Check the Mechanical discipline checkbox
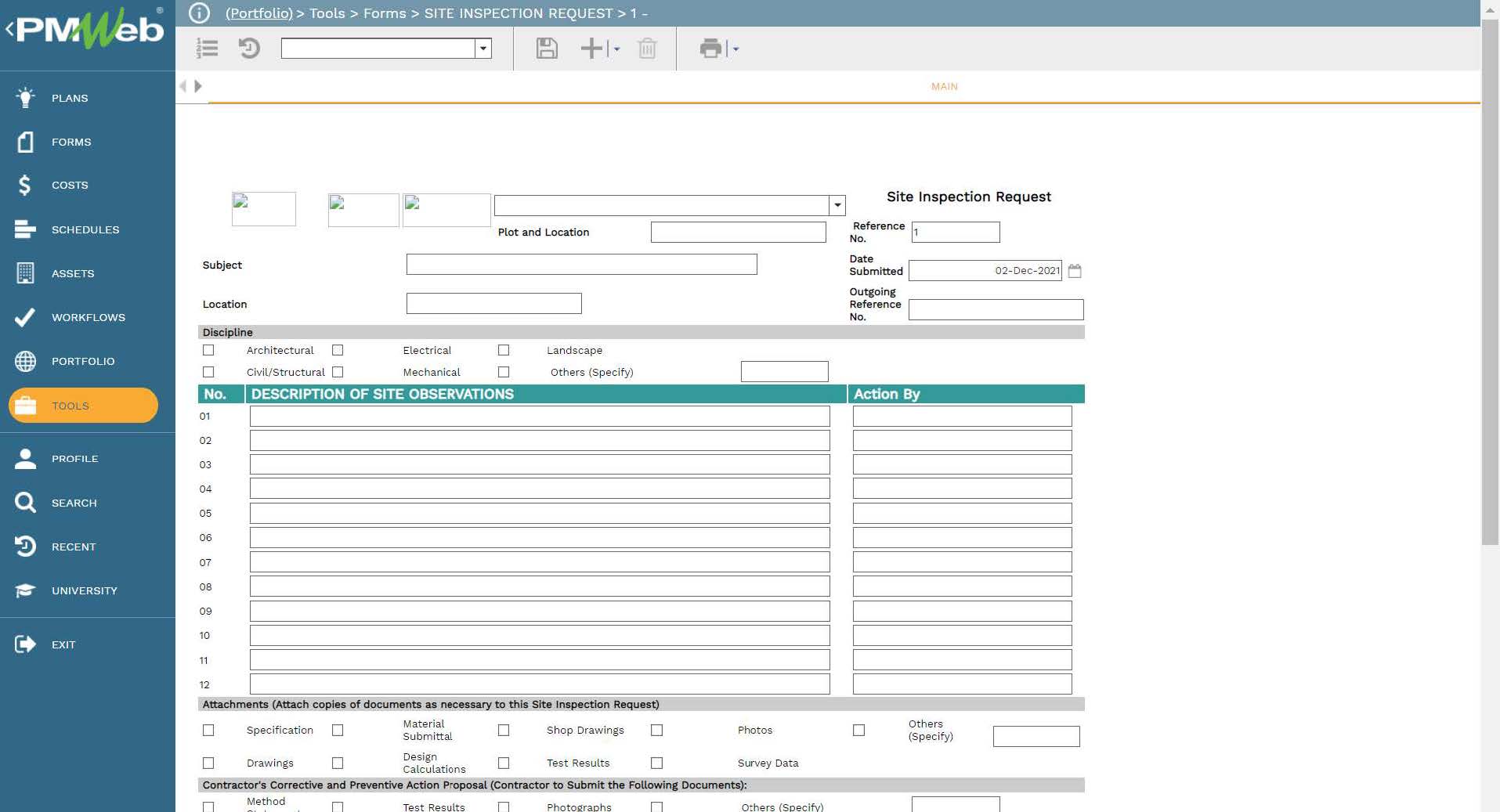This screenshot has width=1500, height=812. [x=338, y=372]
